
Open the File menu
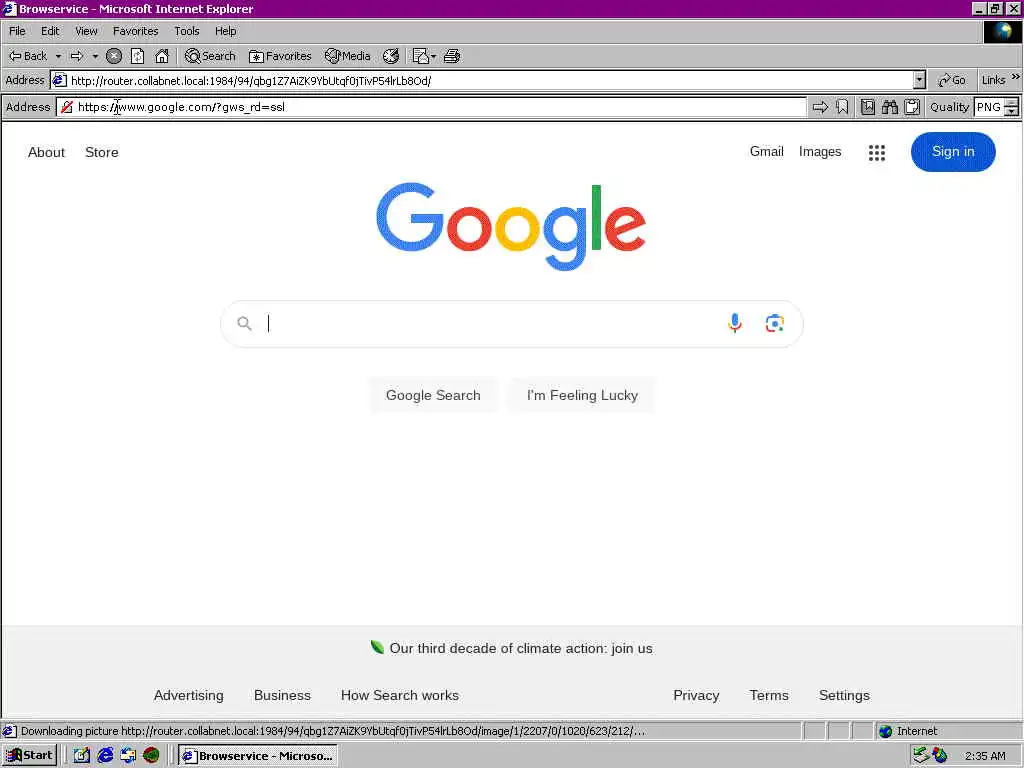click(18, 31)
